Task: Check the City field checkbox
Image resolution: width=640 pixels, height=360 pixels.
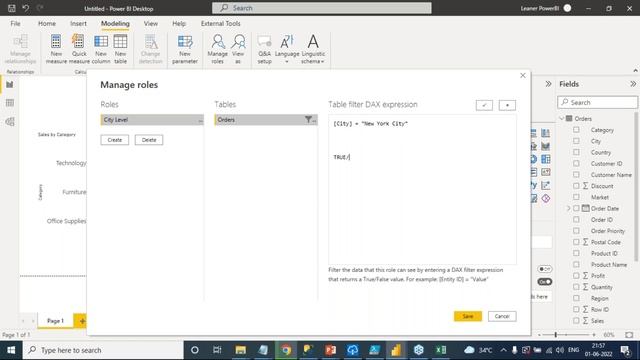Action: [576, 141]
